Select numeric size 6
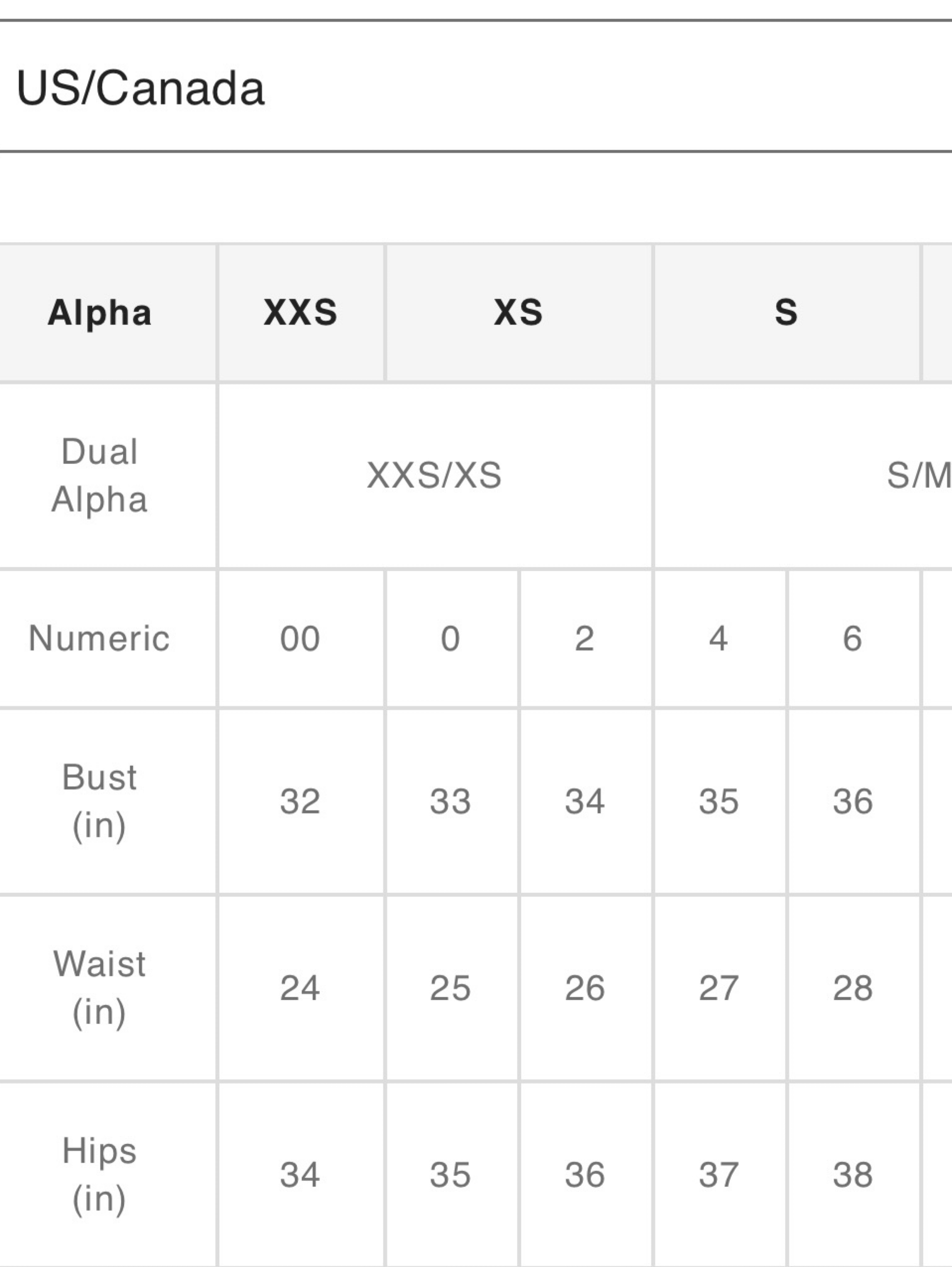This screenshot has height=1267, width=952. coord(853,639)
